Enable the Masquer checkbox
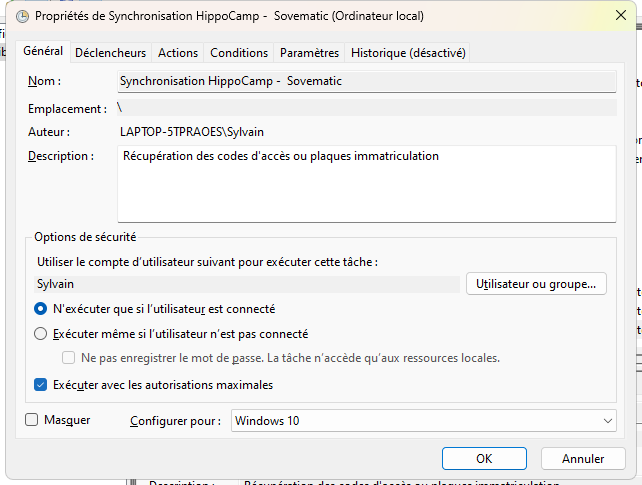This screenshot has height=485, width=642. click(31, 421)
